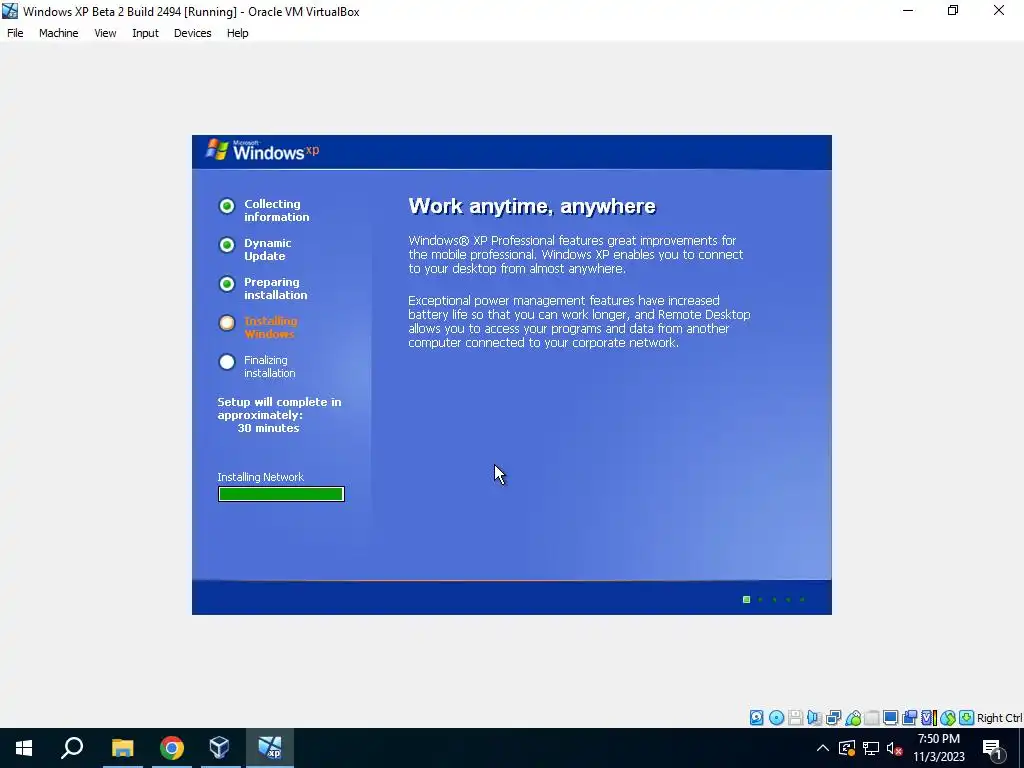Launch Google Chrome from the taskbar

[x=172, y=748]
